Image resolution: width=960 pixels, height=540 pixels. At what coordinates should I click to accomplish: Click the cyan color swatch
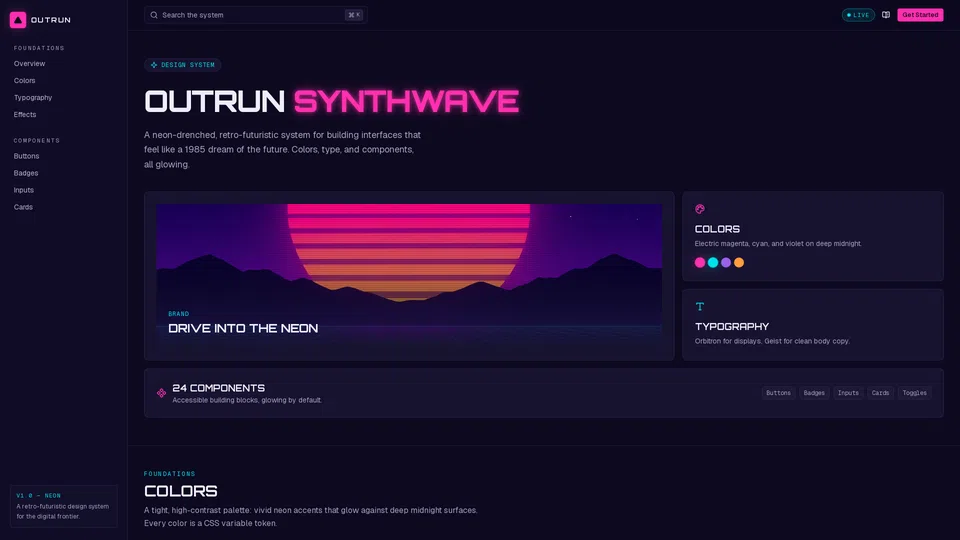[713, 263]
